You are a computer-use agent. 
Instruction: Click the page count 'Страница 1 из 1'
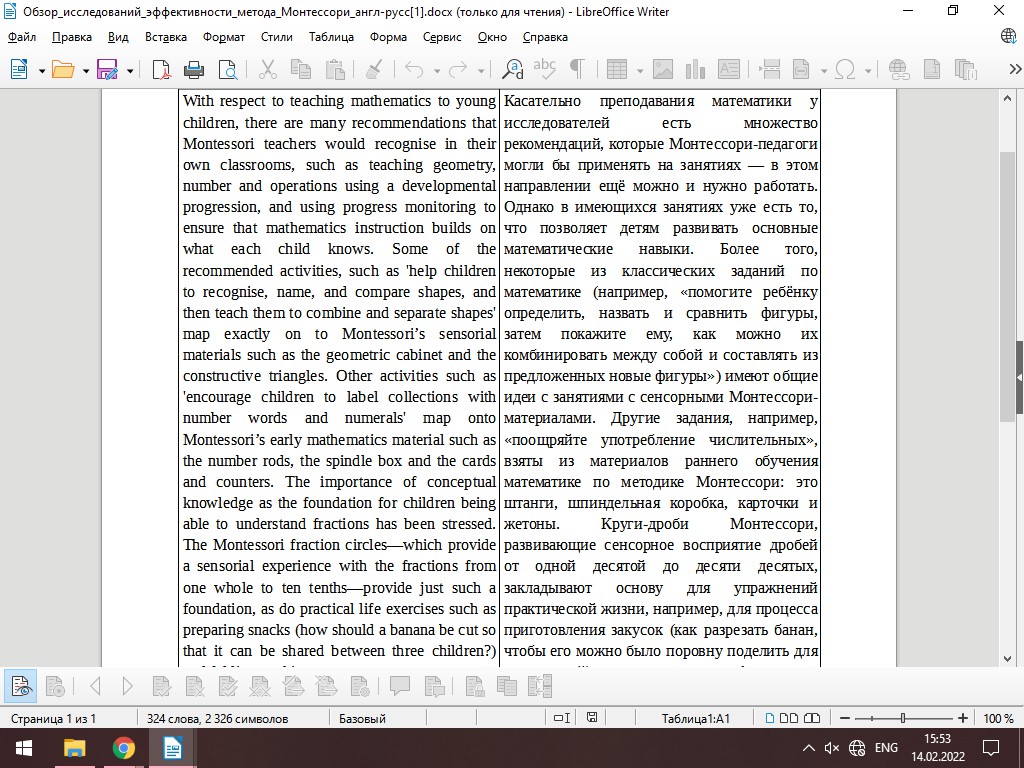pos(54,718)
